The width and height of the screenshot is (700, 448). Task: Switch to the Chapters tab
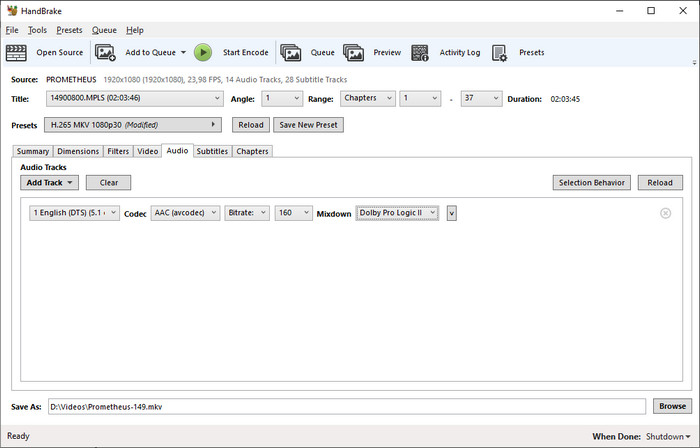point(252,151)
